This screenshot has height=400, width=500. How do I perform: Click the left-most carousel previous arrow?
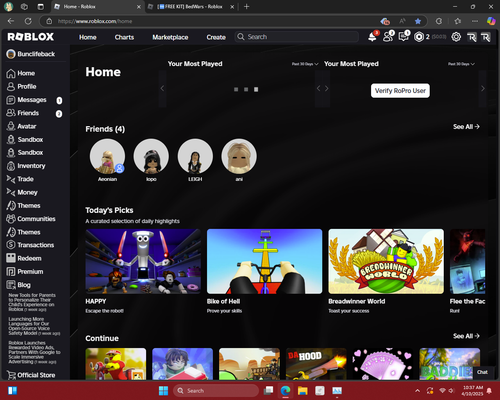162,89
